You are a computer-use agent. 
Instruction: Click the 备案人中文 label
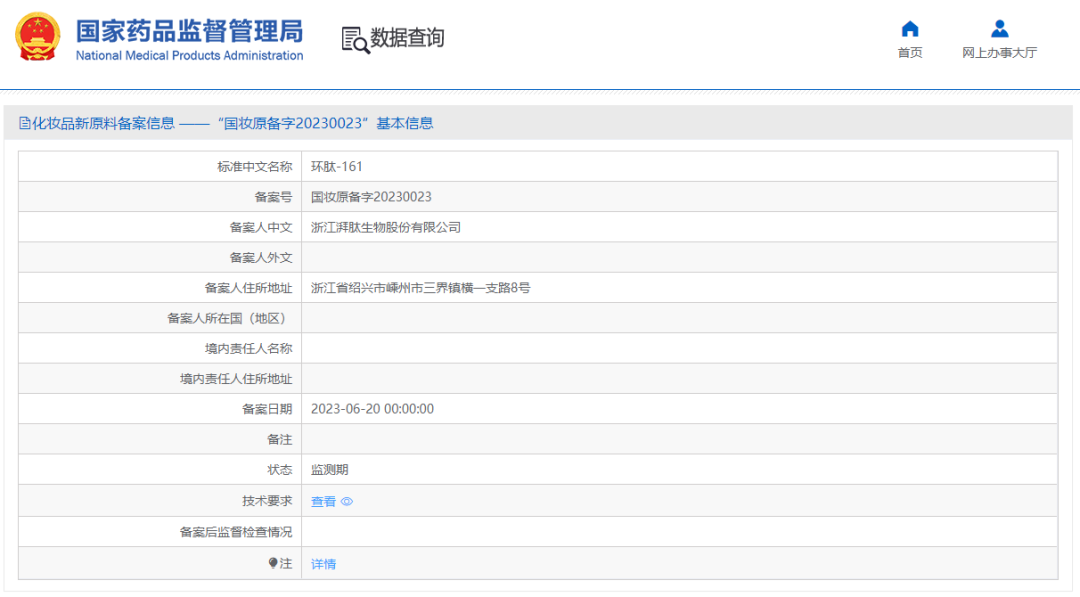click(x=261, y=227)
